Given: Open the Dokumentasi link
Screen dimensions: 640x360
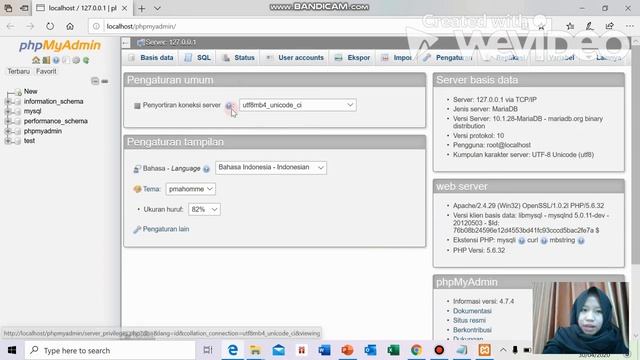Looking at the screenshot, I should tap(472, 311).
